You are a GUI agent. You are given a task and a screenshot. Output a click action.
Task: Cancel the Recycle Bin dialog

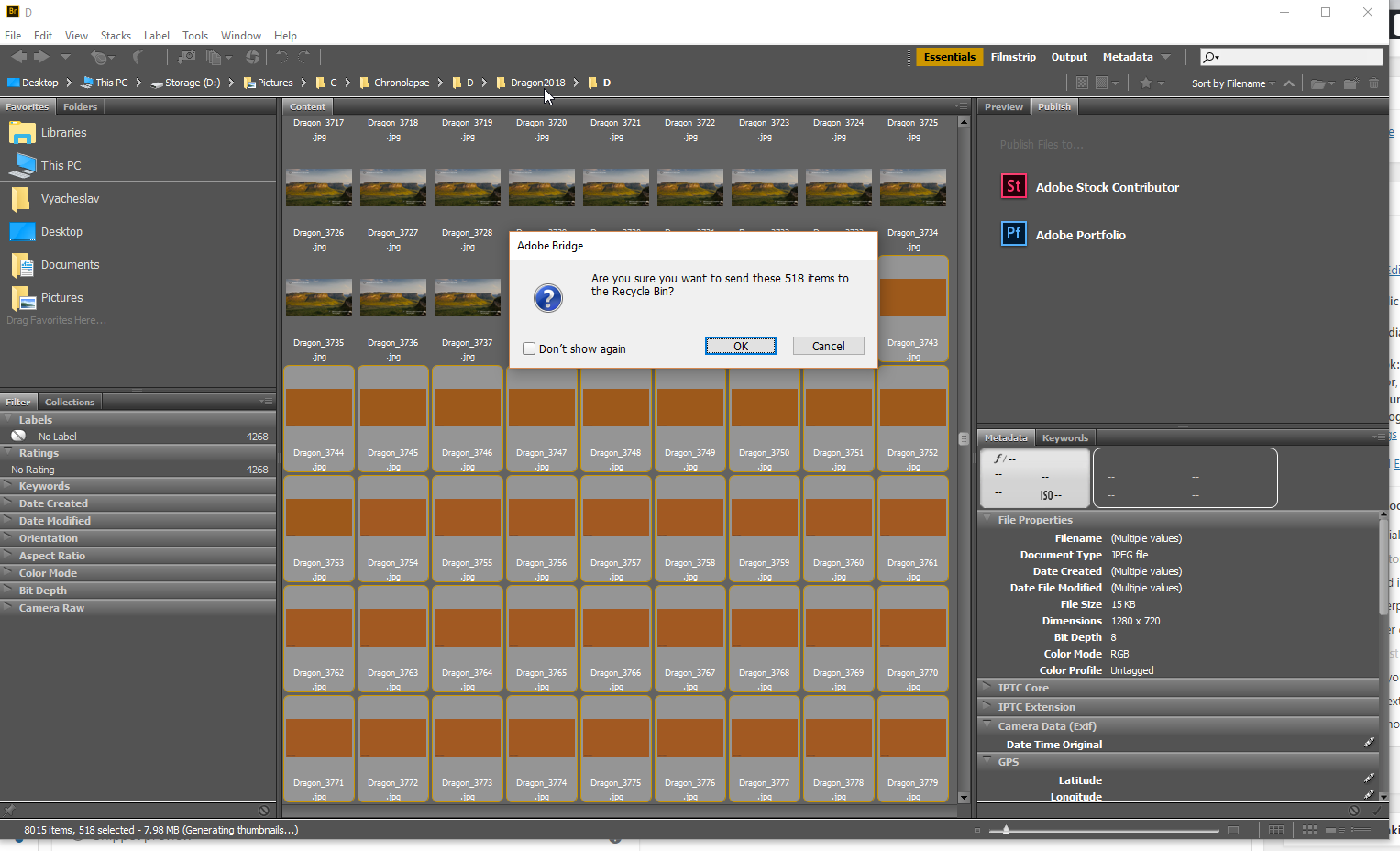pyautogui.click(x=828, y=346)
